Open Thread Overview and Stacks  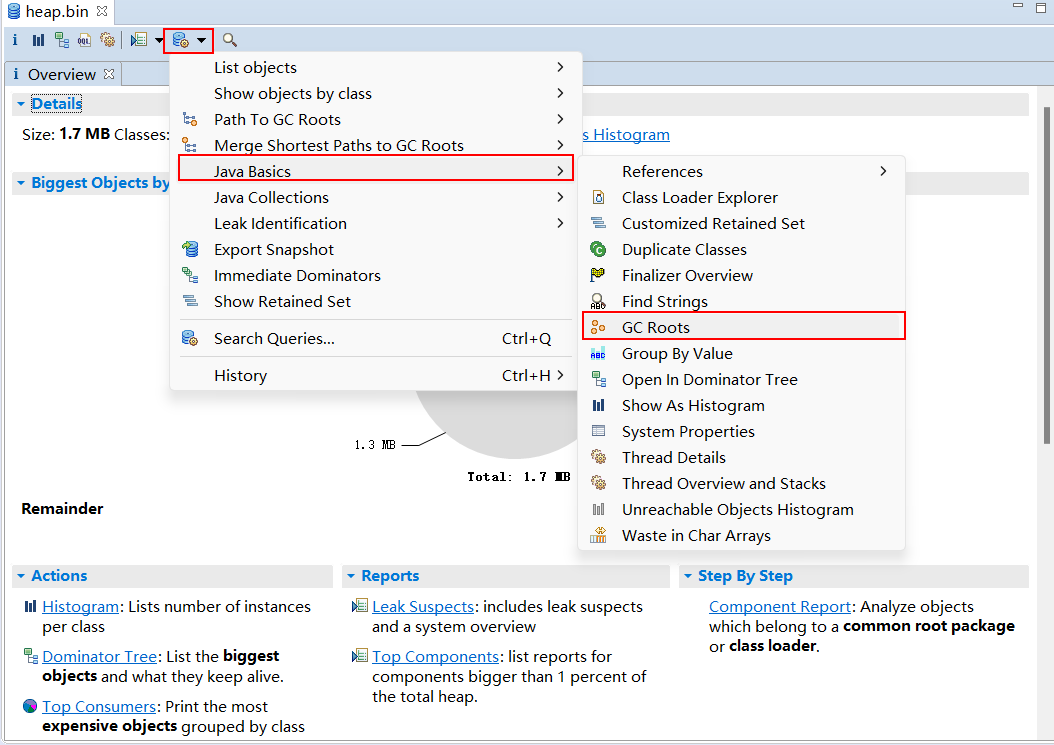741,484
